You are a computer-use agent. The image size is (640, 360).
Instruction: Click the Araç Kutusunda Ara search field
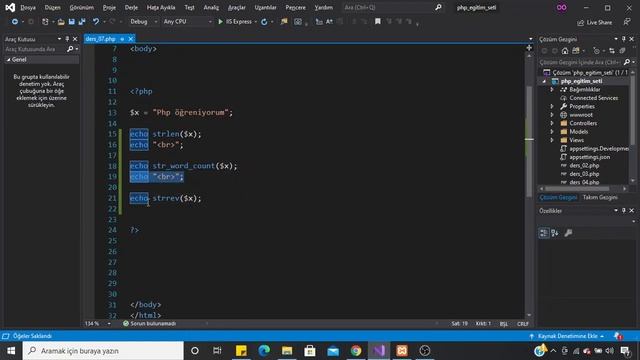pos(35,49)
